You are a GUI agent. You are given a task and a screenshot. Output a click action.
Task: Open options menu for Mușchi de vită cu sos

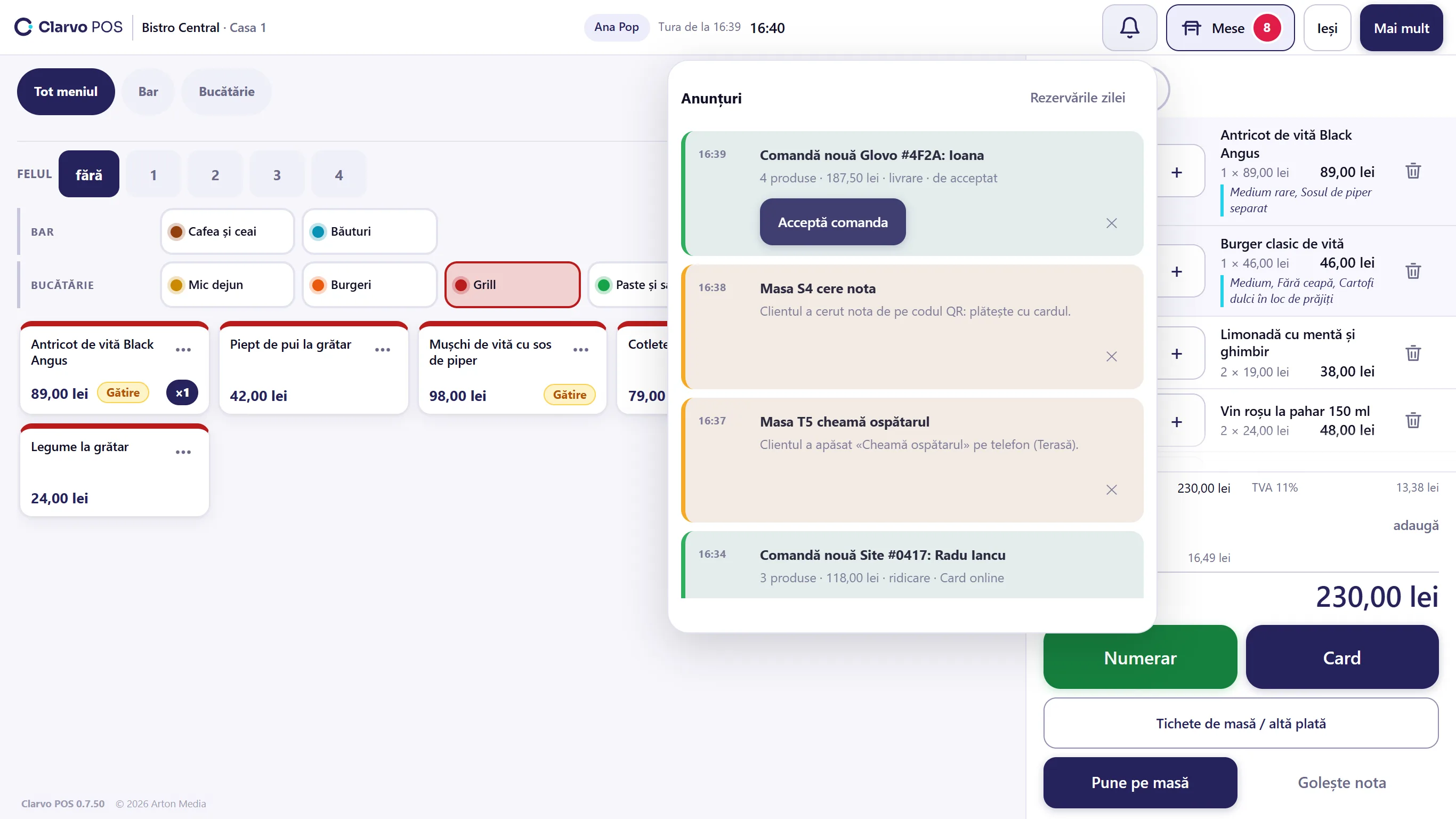click(581, 350)
